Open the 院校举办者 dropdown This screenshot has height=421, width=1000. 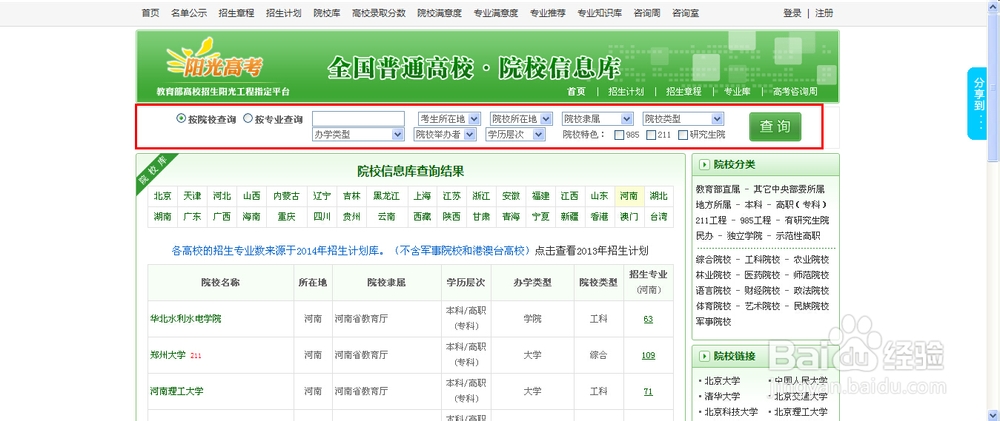[x=445, y=135]
